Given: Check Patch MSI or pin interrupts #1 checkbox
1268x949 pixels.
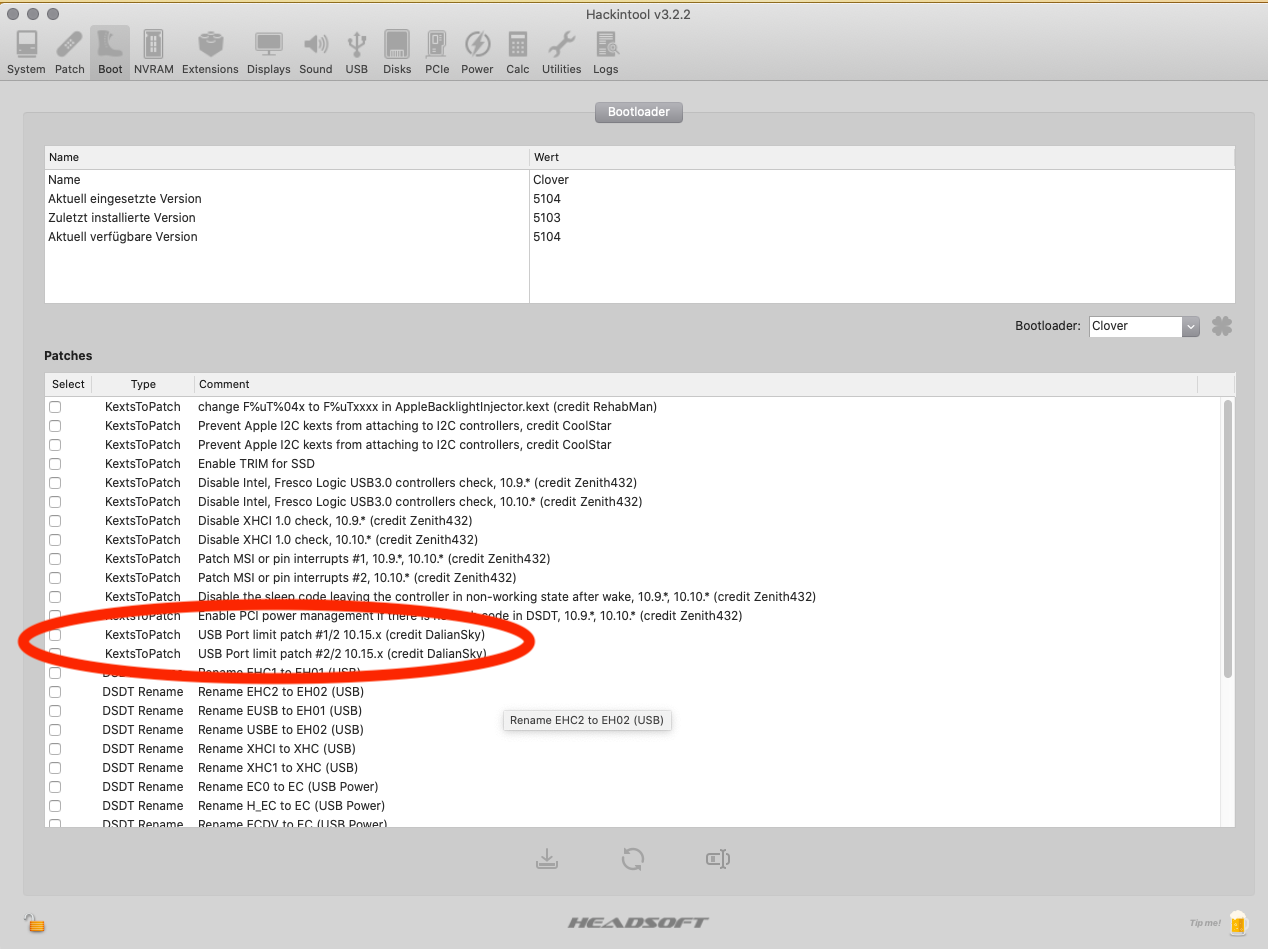Looking at the screenshot, I should click(55, 559).
